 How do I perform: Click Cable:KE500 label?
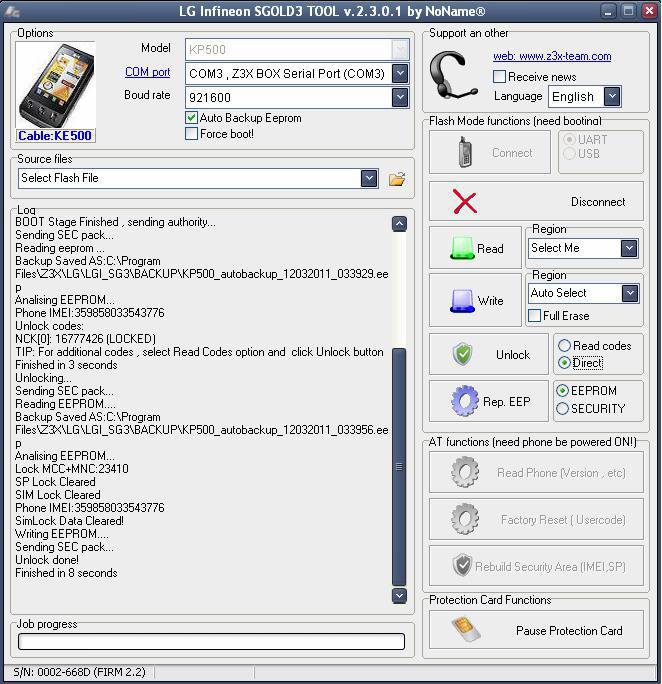point(55,136)
